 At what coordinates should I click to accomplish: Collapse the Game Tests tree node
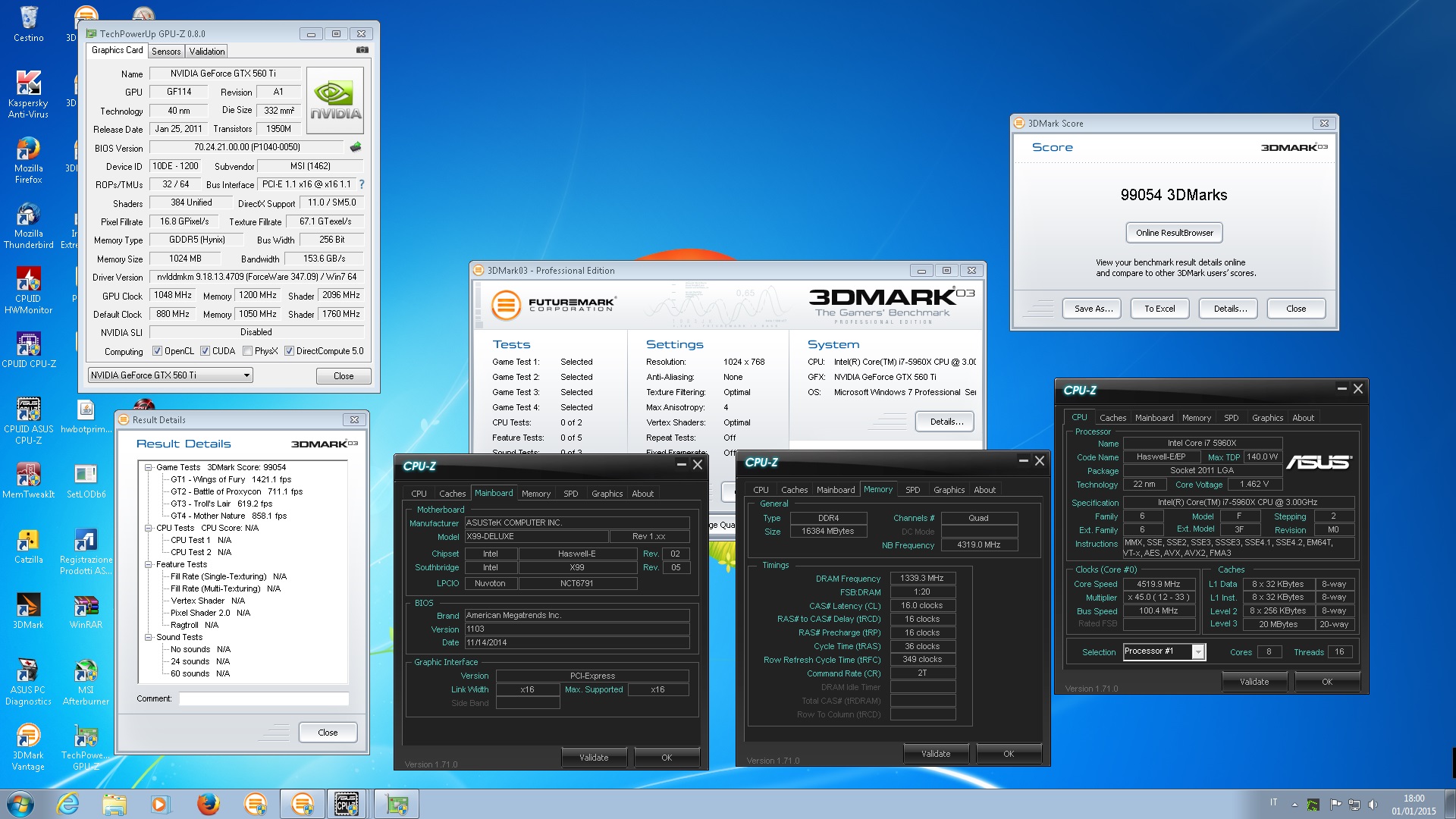149,467
